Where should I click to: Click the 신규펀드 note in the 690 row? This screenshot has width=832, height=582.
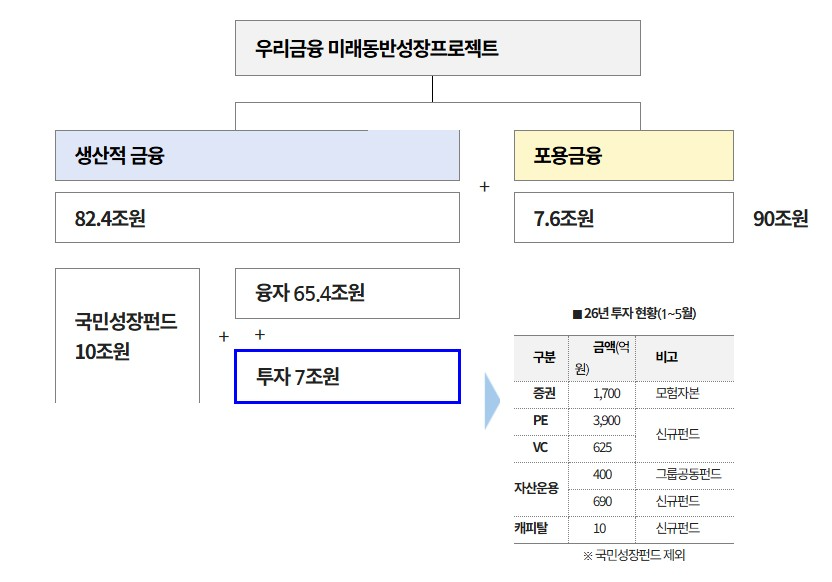(x=678, y=501)
